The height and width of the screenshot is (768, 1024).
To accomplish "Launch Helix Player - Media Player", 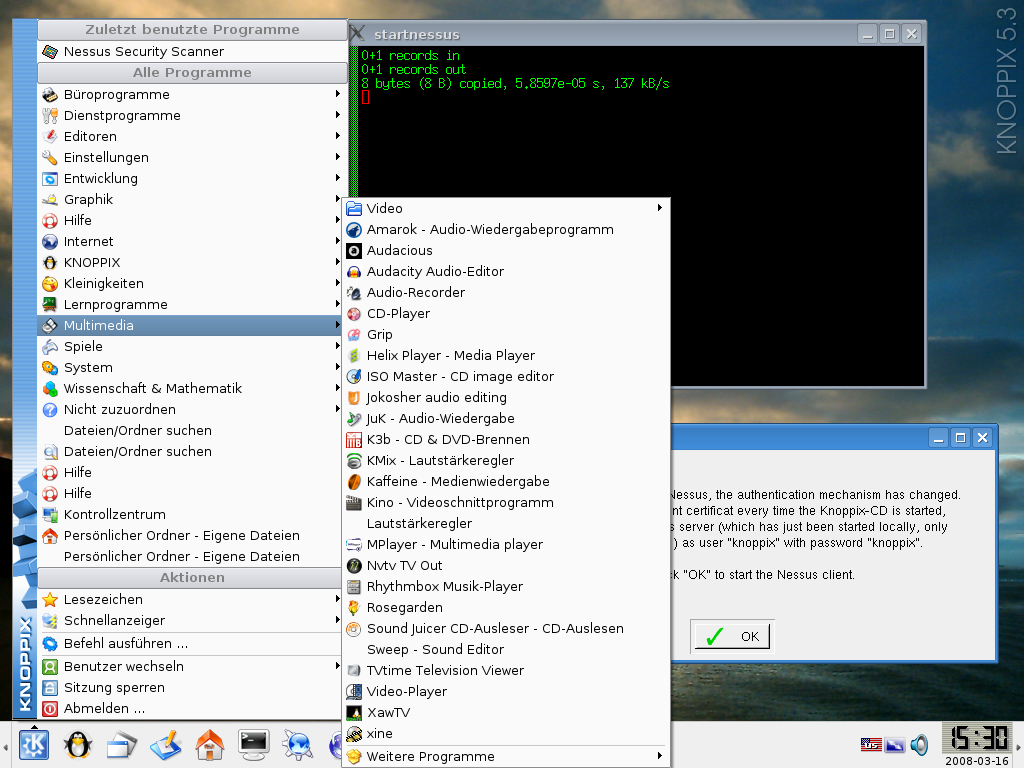I will [506, 355].
